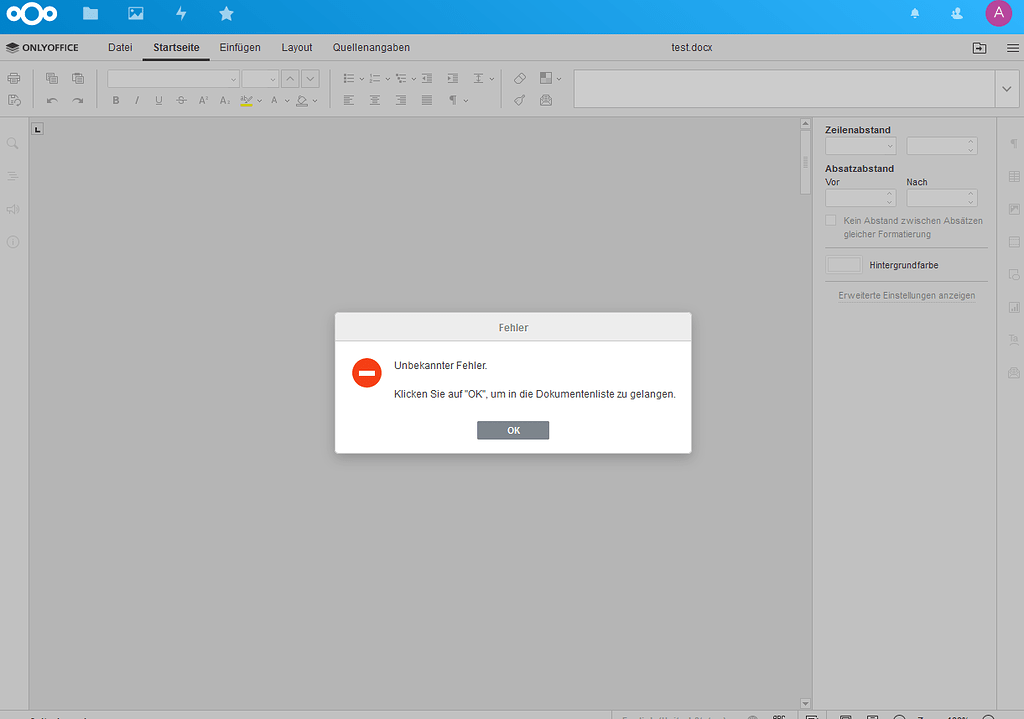The image size is (1024, 719).
Task: Apply paragraph shading color
Action: (302, 101)
